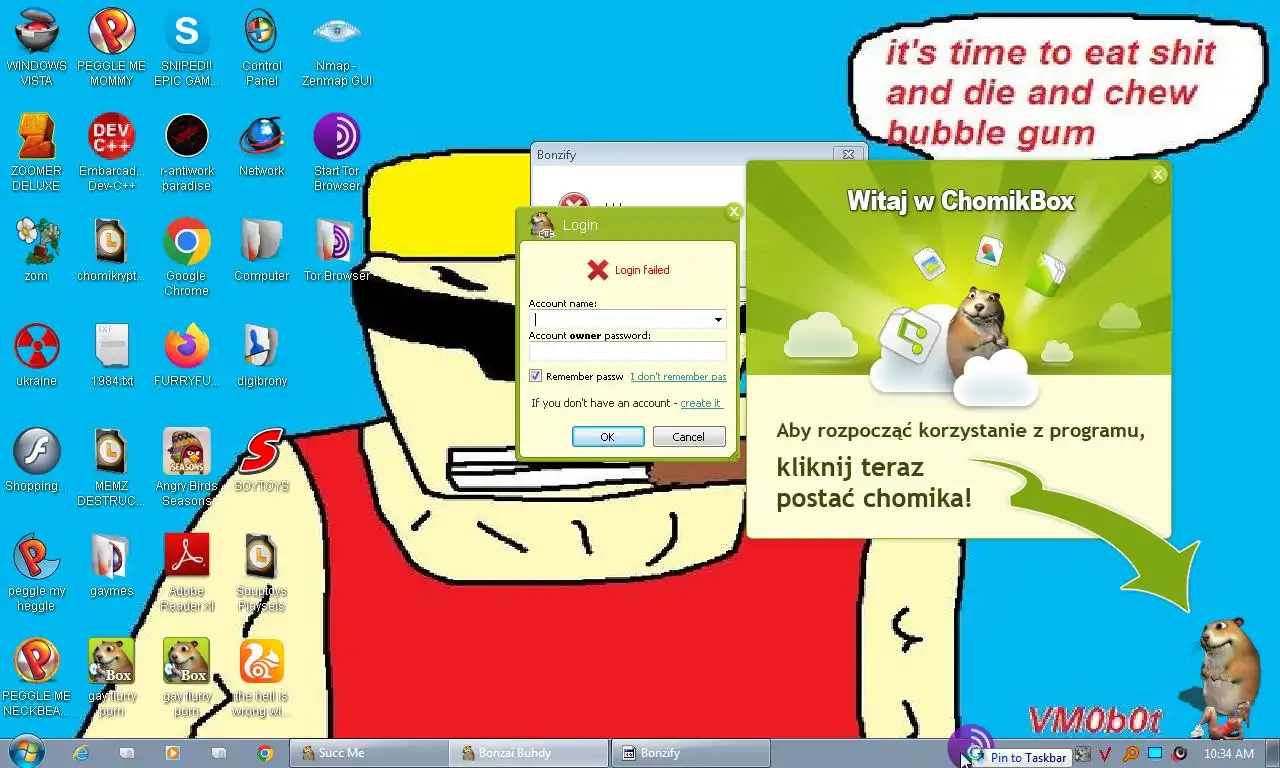Select the ukraine radiation icon
1280x768 pixels.
37,355
